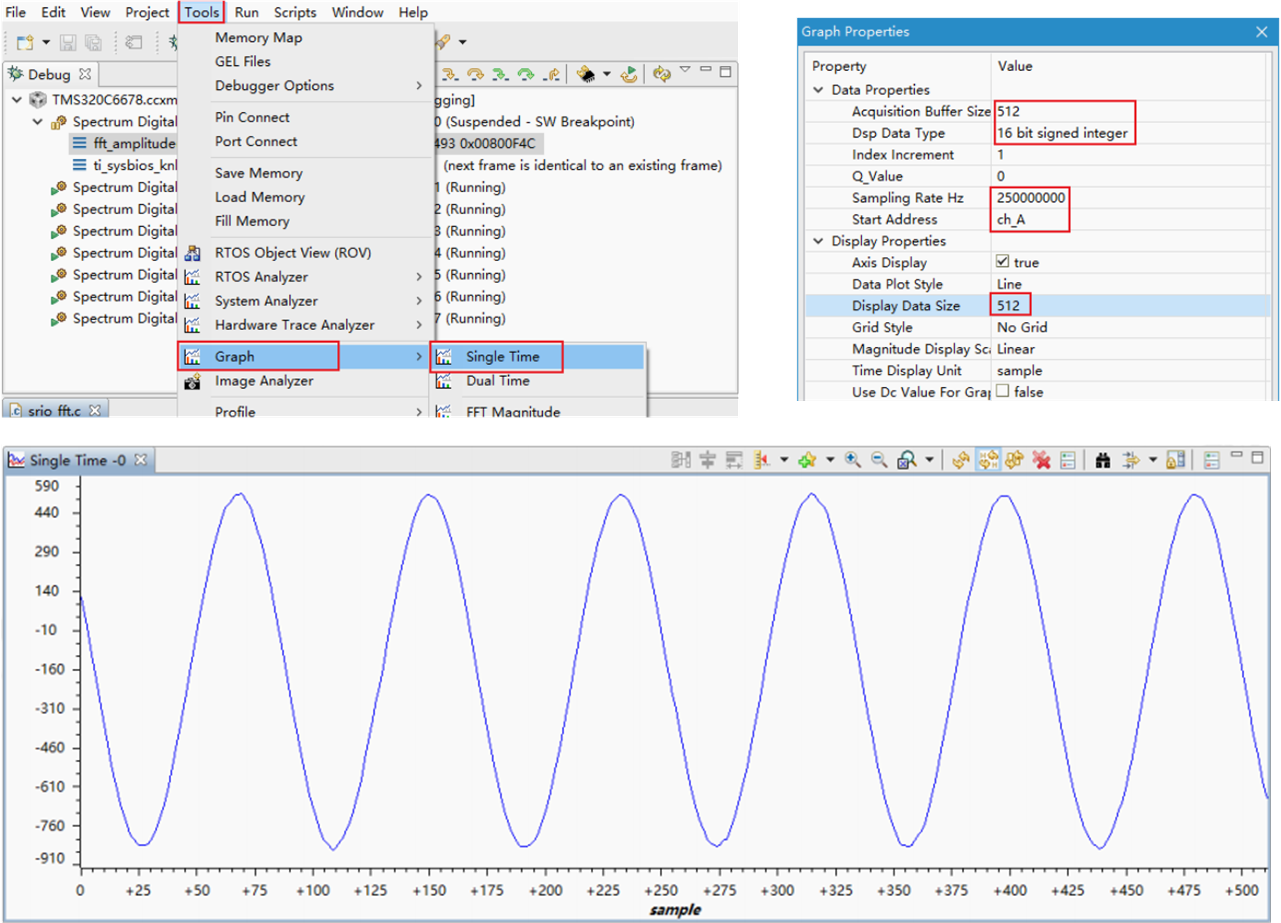Click the Save icon in main toolbar
The height and width of the screenshot is (923, 1281).
point(69,42)
